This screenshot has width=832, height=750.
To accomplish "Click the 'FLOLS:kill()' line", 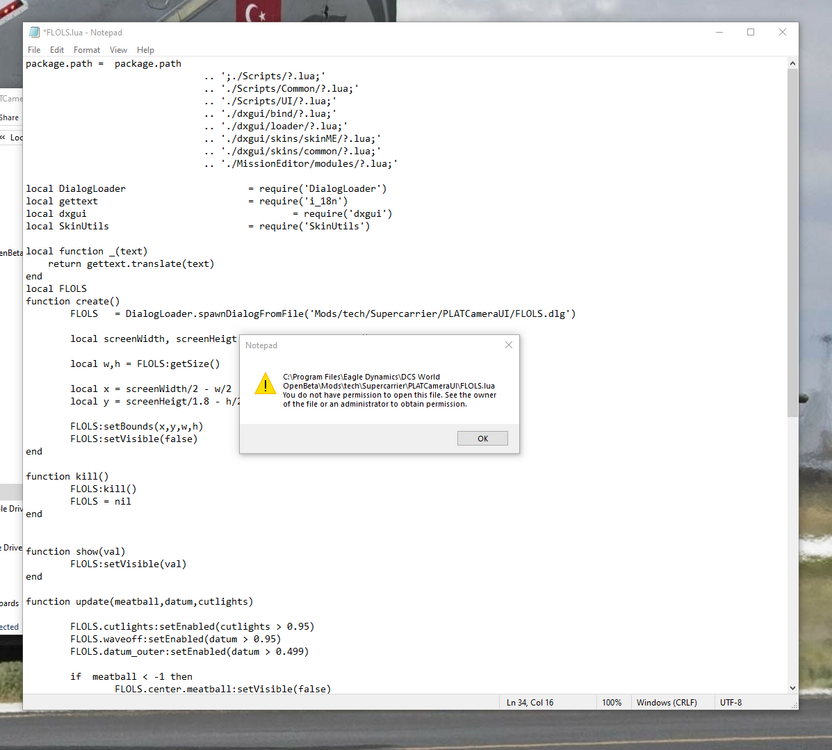I will tap(103, 489).
